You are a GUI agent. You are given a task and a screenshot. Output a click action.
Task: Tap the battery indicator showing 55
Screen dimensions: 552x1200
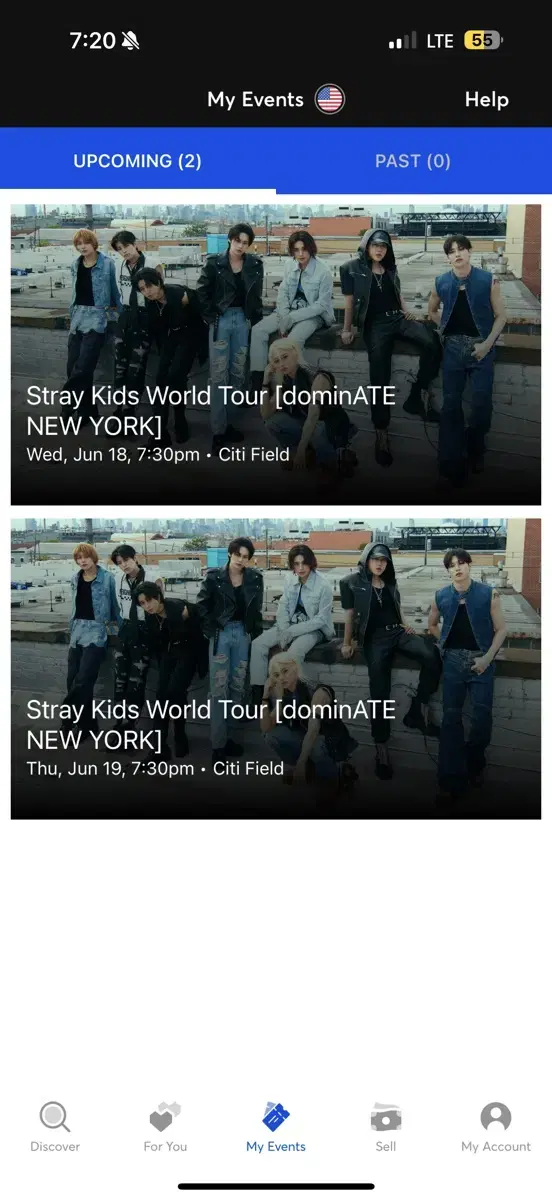484,41
